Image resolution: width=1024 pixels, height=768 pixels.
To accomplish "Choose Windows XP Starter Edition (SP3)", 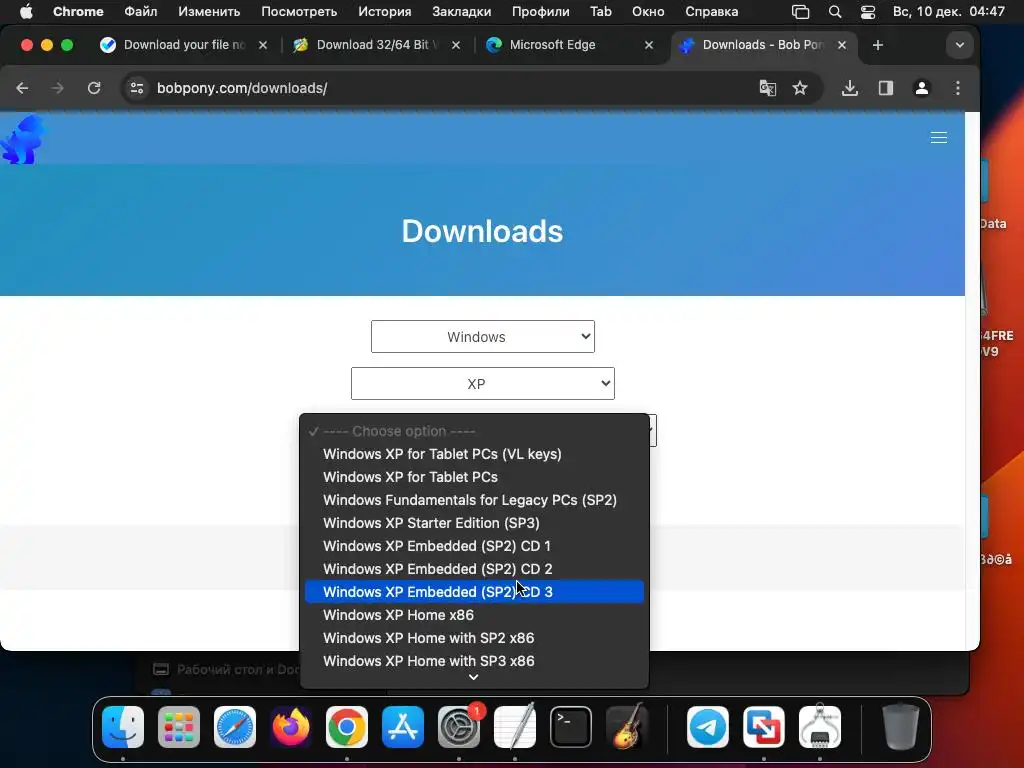I will 474,523.
